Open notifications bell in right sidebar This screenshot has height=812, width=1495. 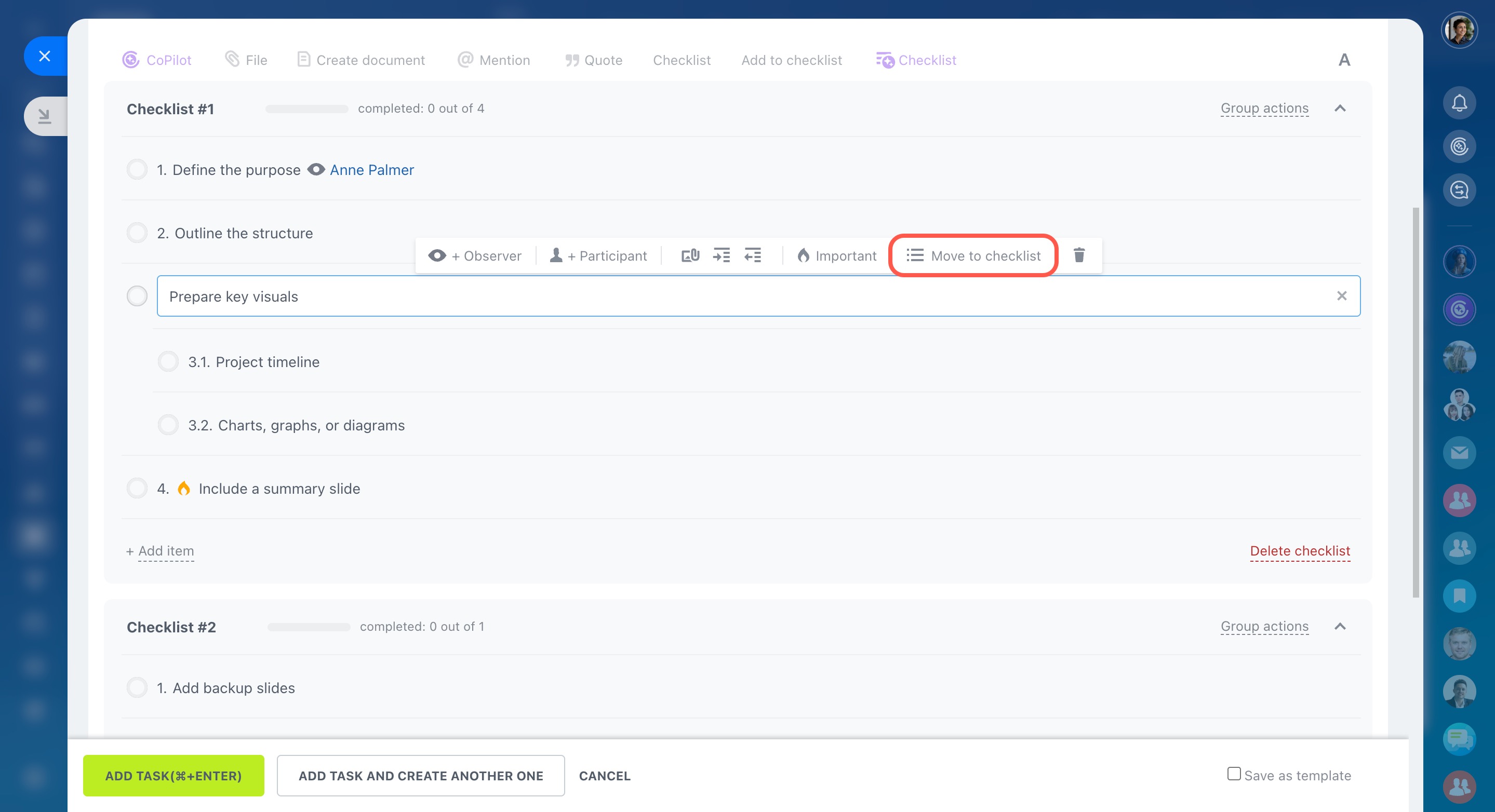coord(1459,103)
